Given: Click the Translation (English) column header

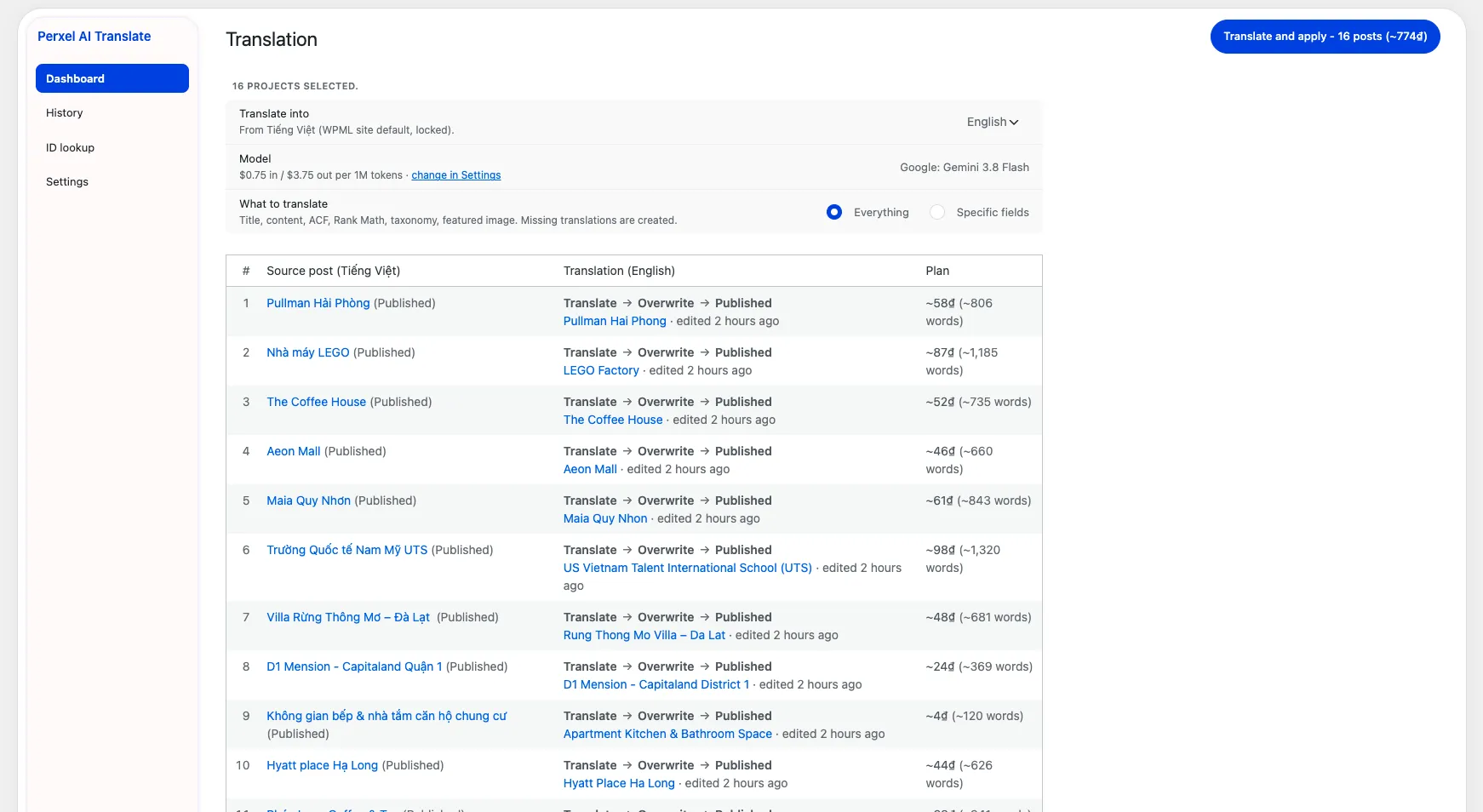Looking at the screenshot, I should point(619,271).
